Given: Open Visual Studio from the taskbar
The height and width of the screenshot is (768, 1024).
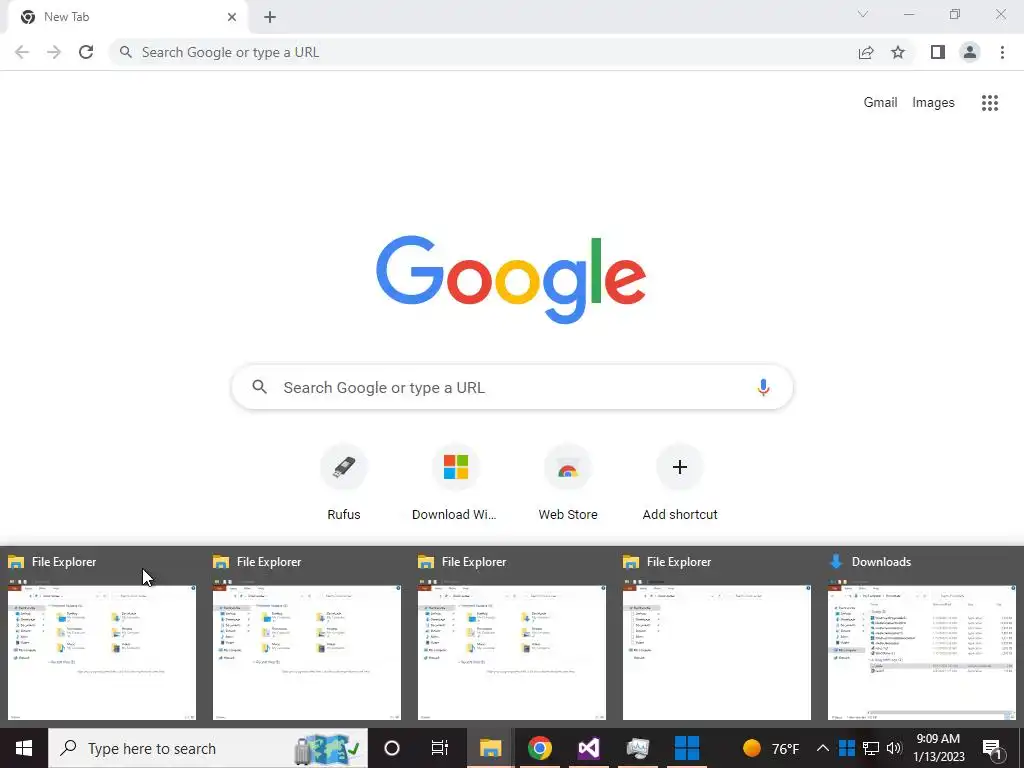Looking at the screenshot, I should (x=588, y=748).
